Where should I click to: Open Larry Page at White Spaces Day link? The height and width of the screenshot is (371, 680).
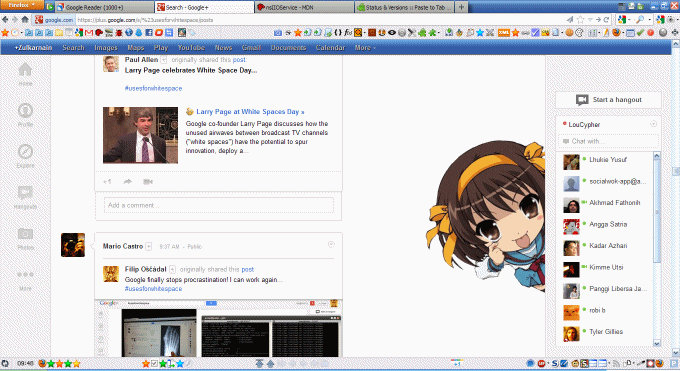(250, 112)
